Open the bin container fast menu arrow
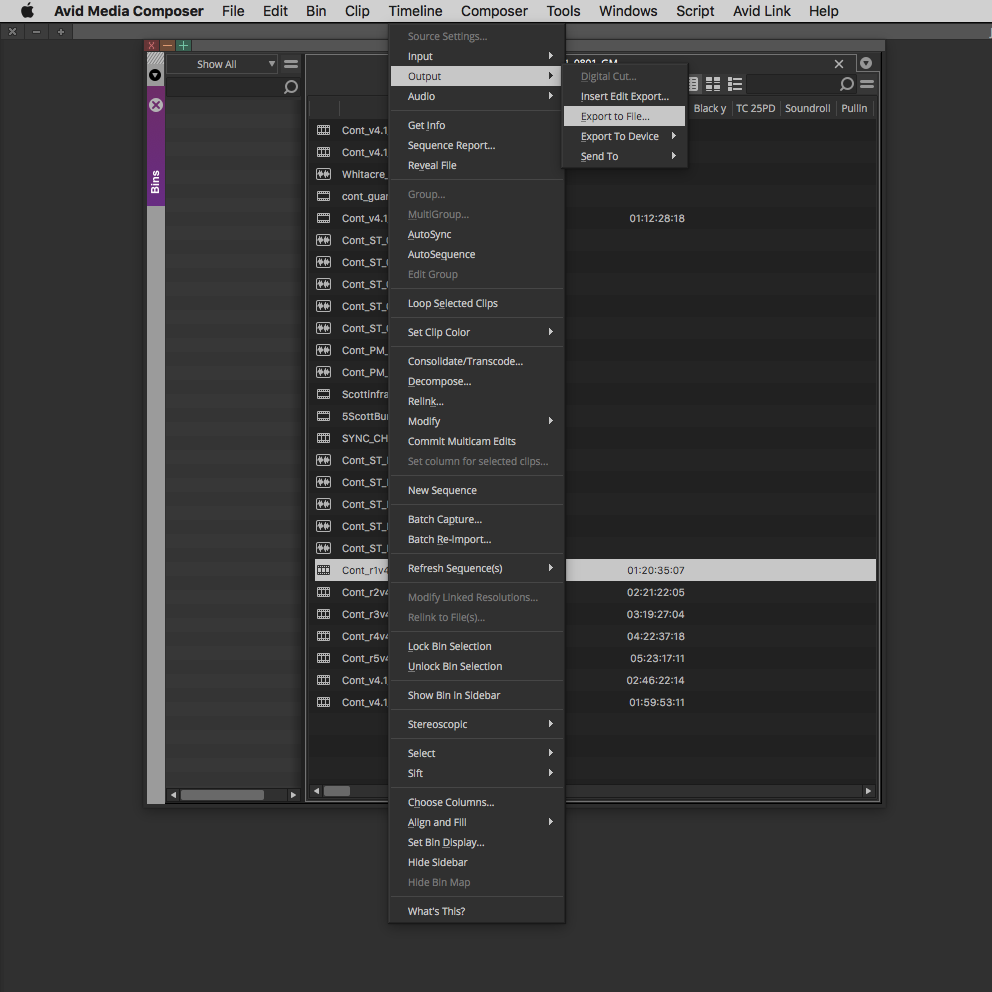The height and width of the screenshot is (992, 992). click(x=866, y=63)
